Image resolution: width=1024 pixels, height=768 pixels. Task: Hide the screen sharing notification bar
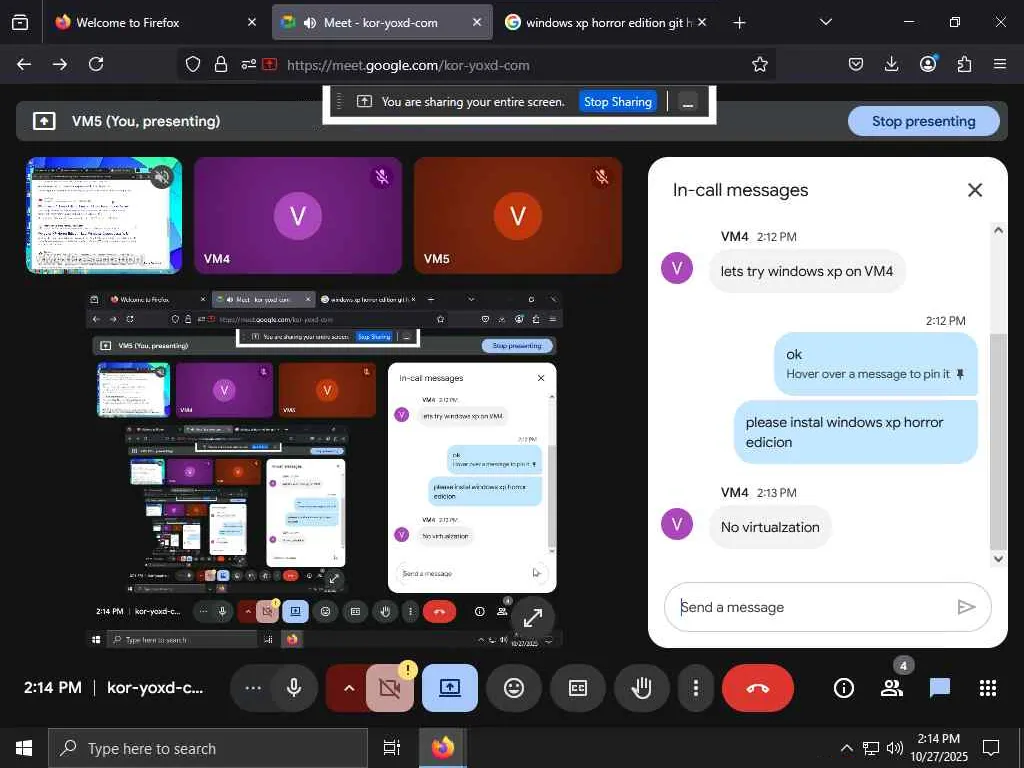click(688, 102)
